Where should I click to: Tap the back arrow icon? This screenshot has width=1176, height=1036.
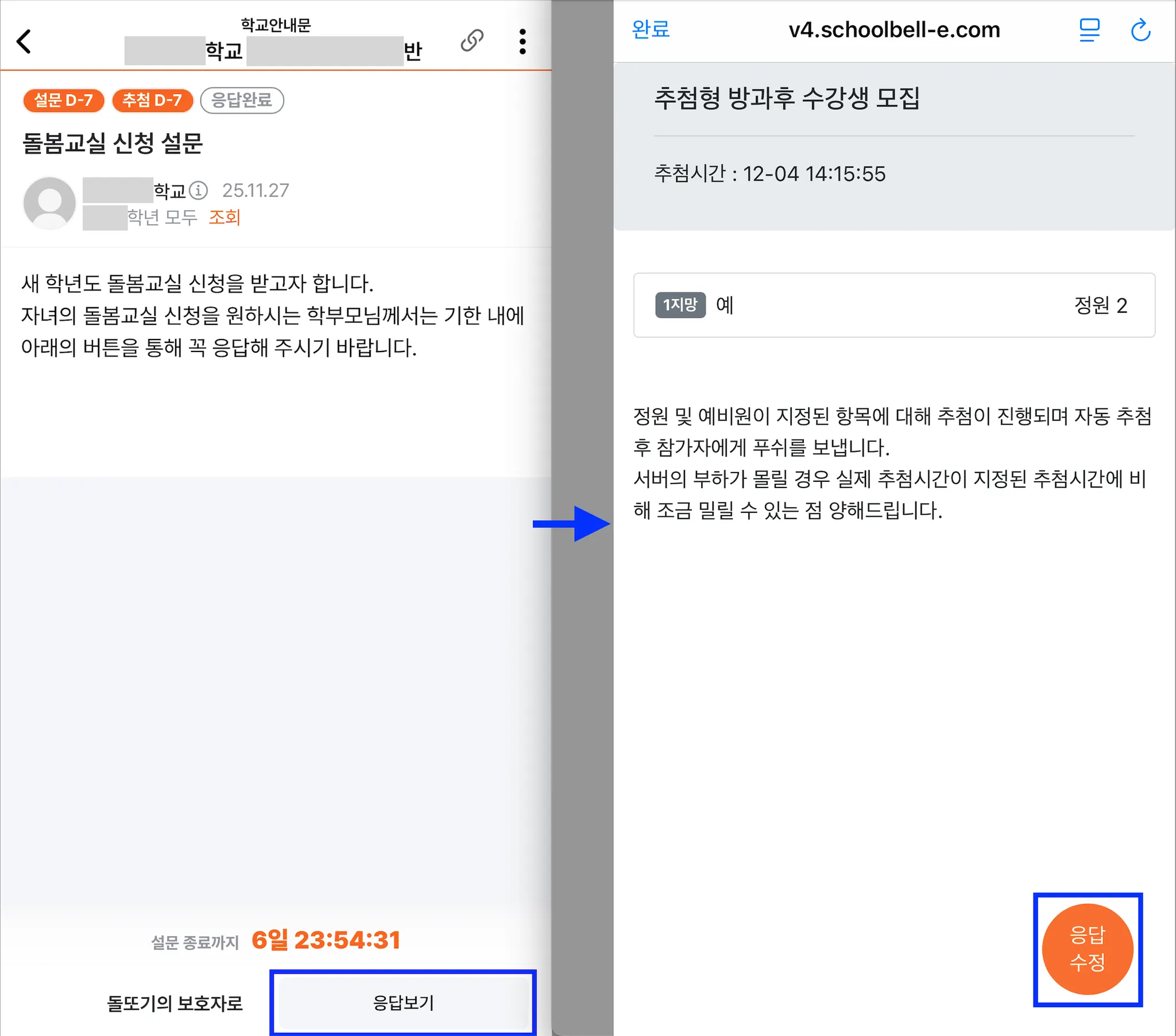coord(24,41)
